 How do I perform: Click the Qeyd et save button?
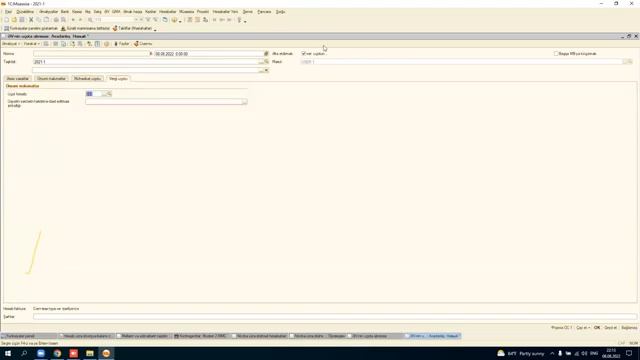point(611,328)
